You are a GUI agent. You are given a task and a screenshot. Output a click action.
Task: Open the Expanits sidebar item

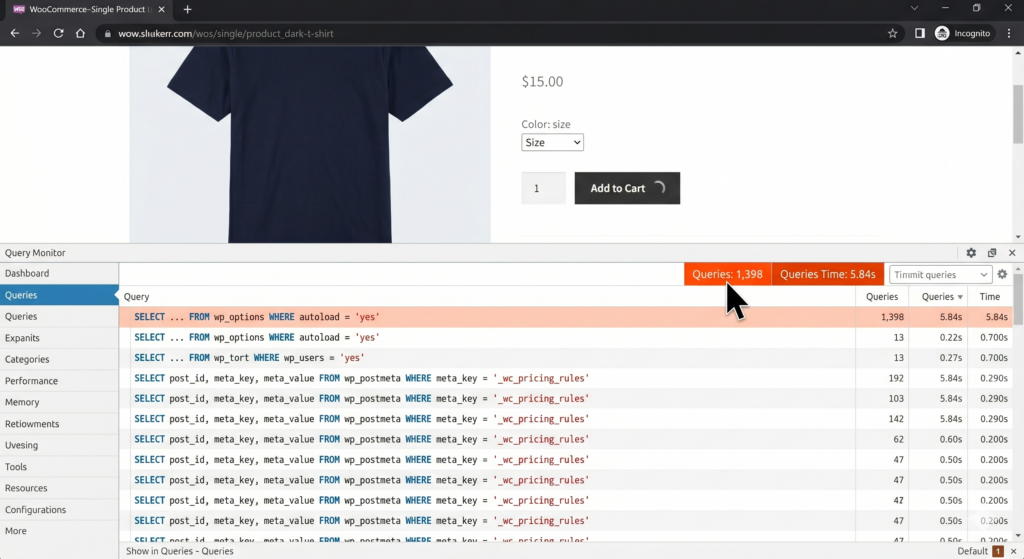tap(59, 338)
